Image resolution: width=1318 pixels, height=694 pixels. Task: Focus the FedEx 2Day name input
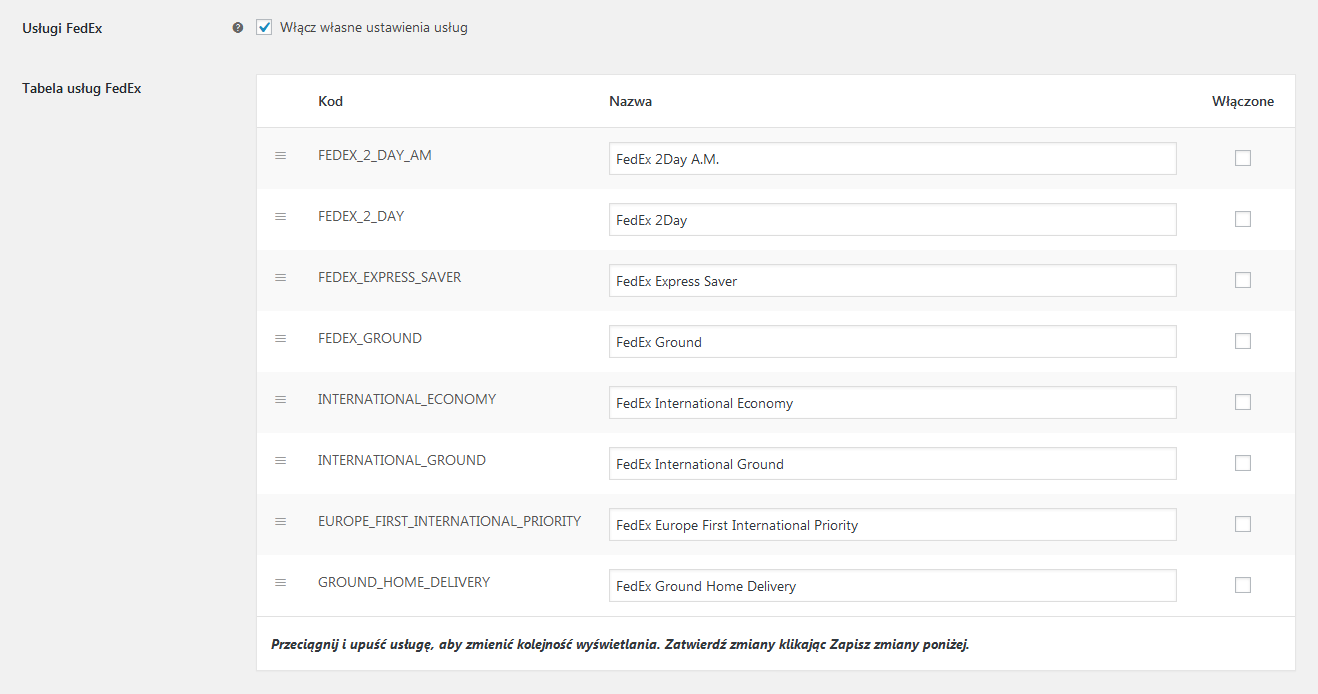pos(892,219)
